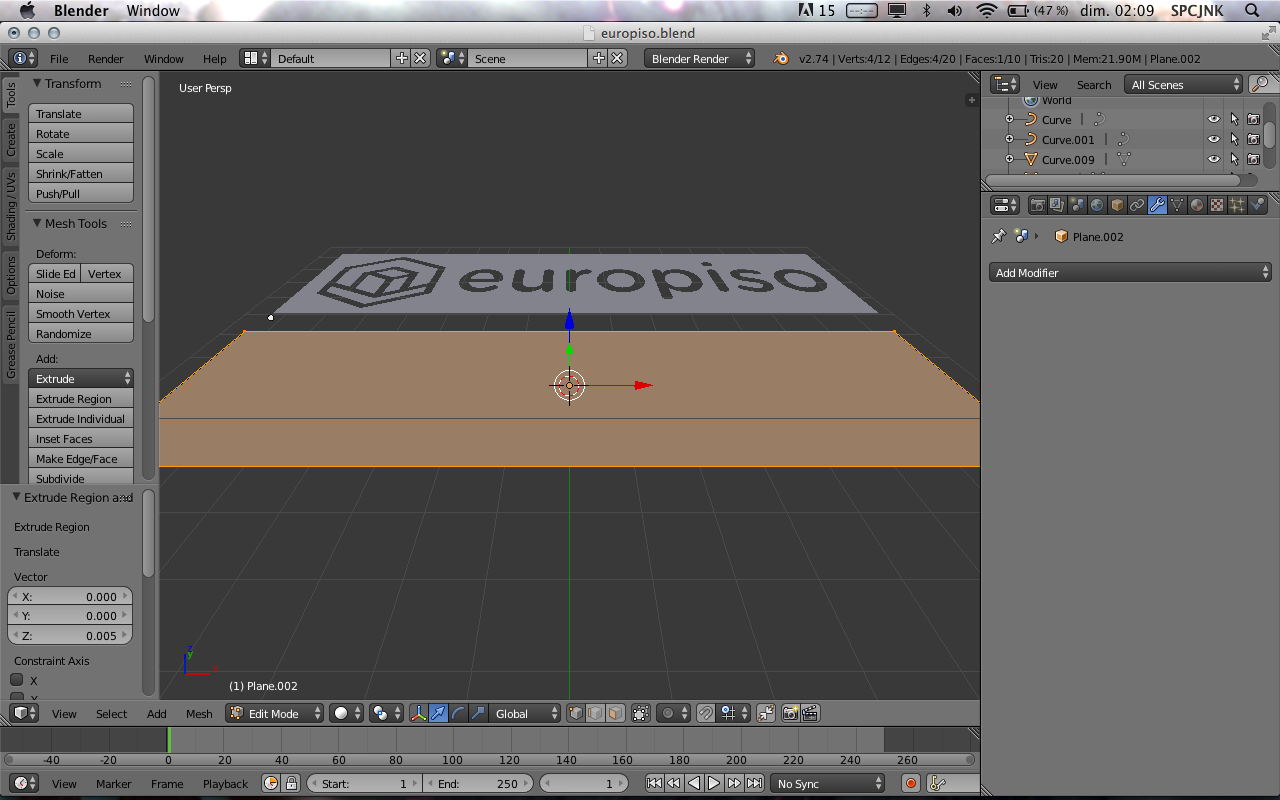Screen dimensions: 1280x800
Task: Hide Curve.001 using its eye icon
Action: 1214,140
